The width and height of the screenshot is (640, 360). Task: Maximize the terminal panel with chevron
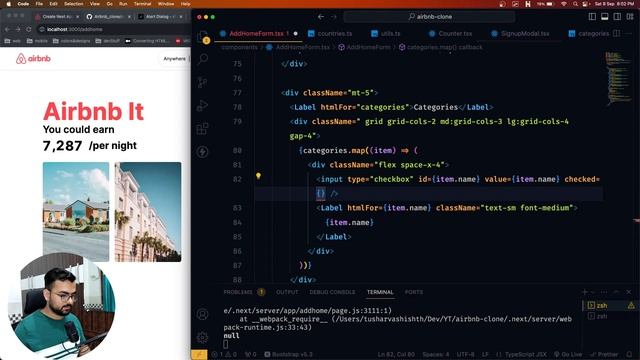coord(616,292)
